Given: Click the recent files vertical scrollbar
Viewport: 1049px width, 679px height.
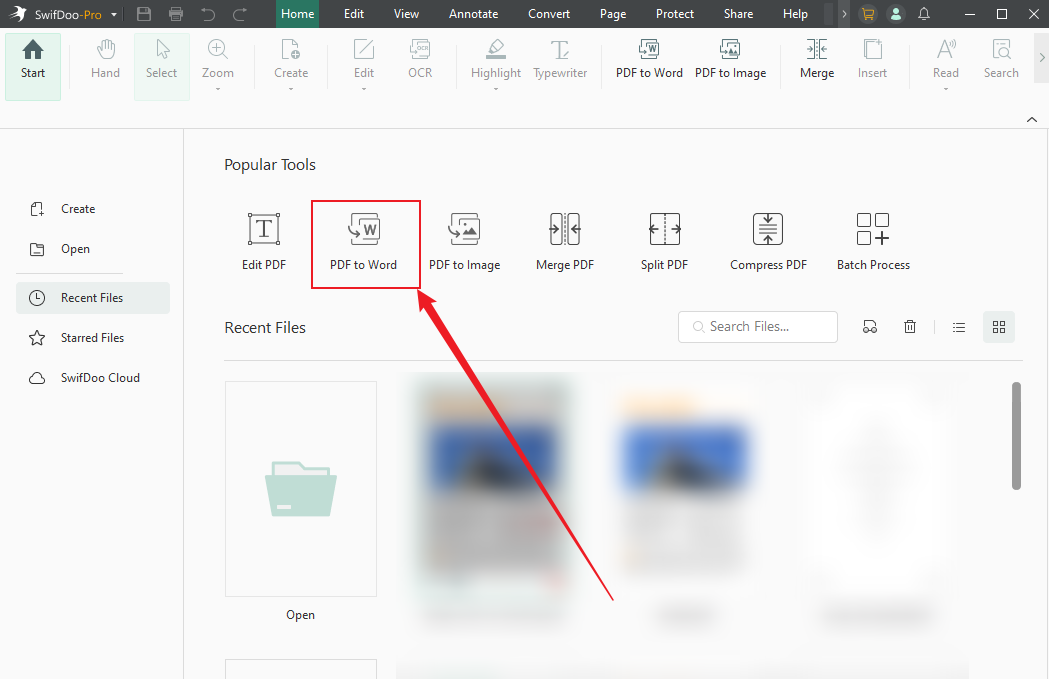Looking at the screenshot, I should pyautogui.click(x=1016, y=435).
